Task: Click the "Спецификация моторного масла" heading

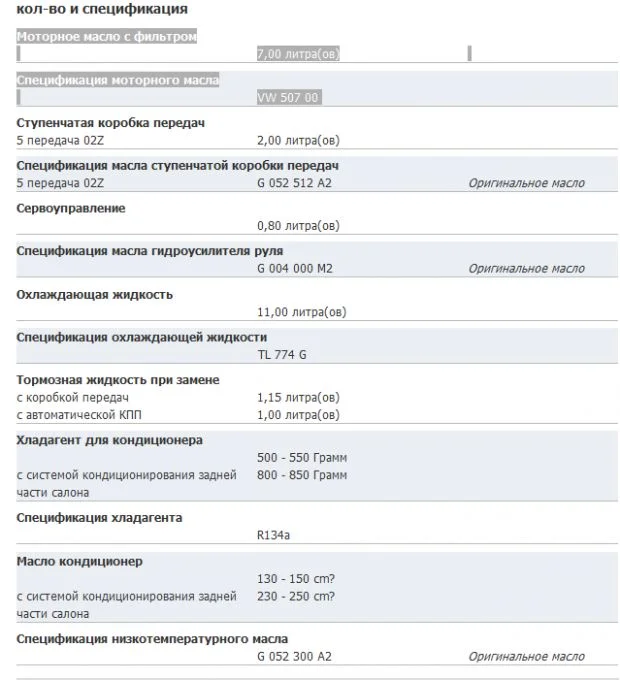Action: pos(118,80)
